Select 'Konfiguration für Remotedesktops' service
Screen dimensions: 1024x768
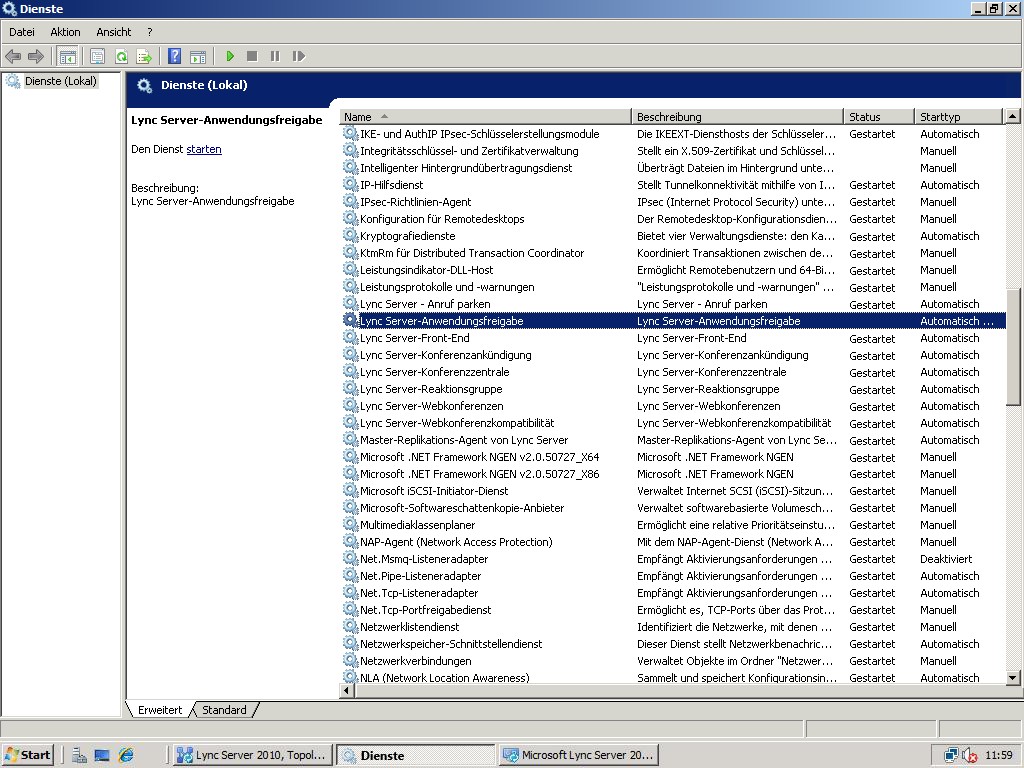coord(442,219)
